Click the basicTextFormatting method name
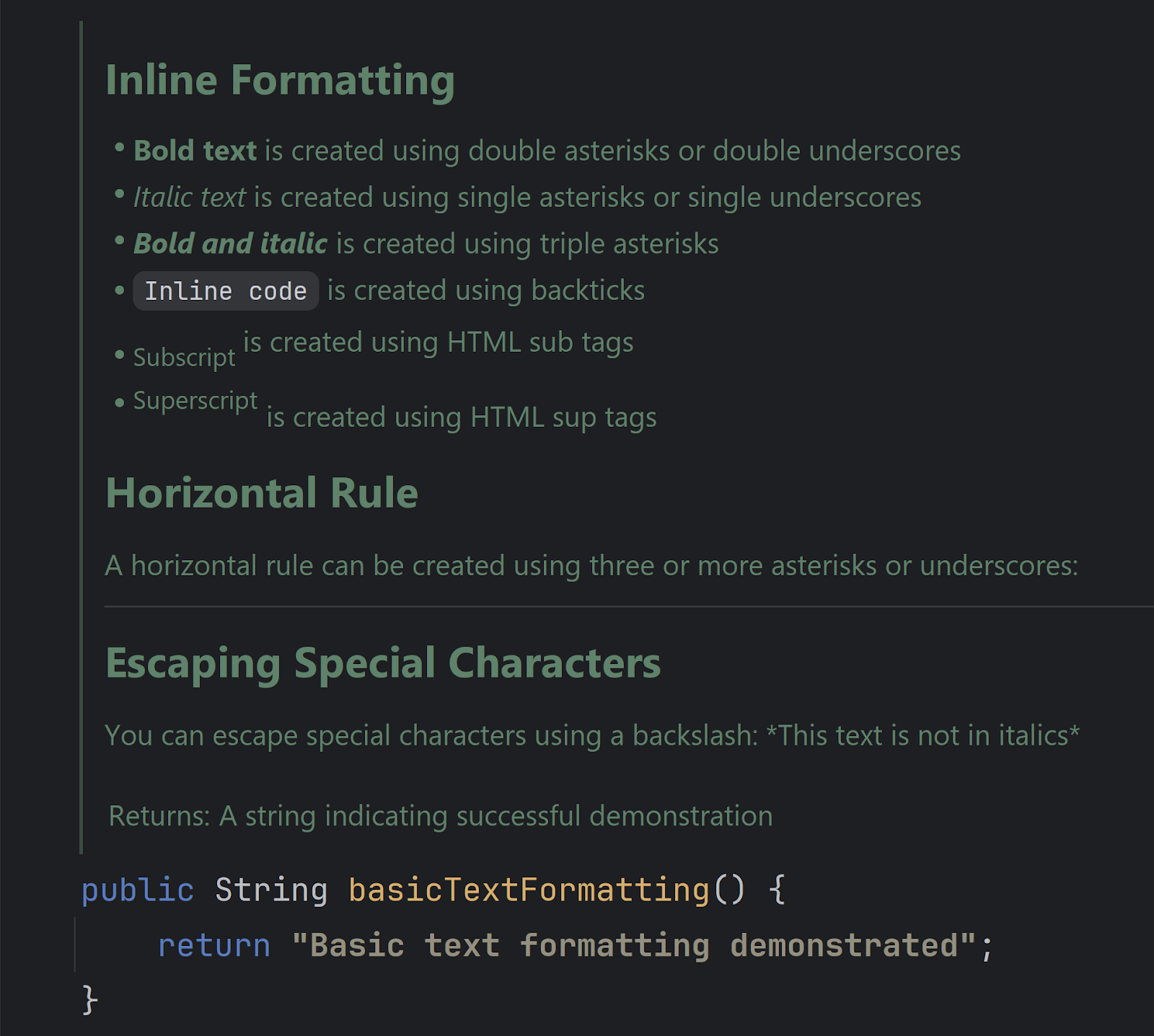 coord(529,890)
